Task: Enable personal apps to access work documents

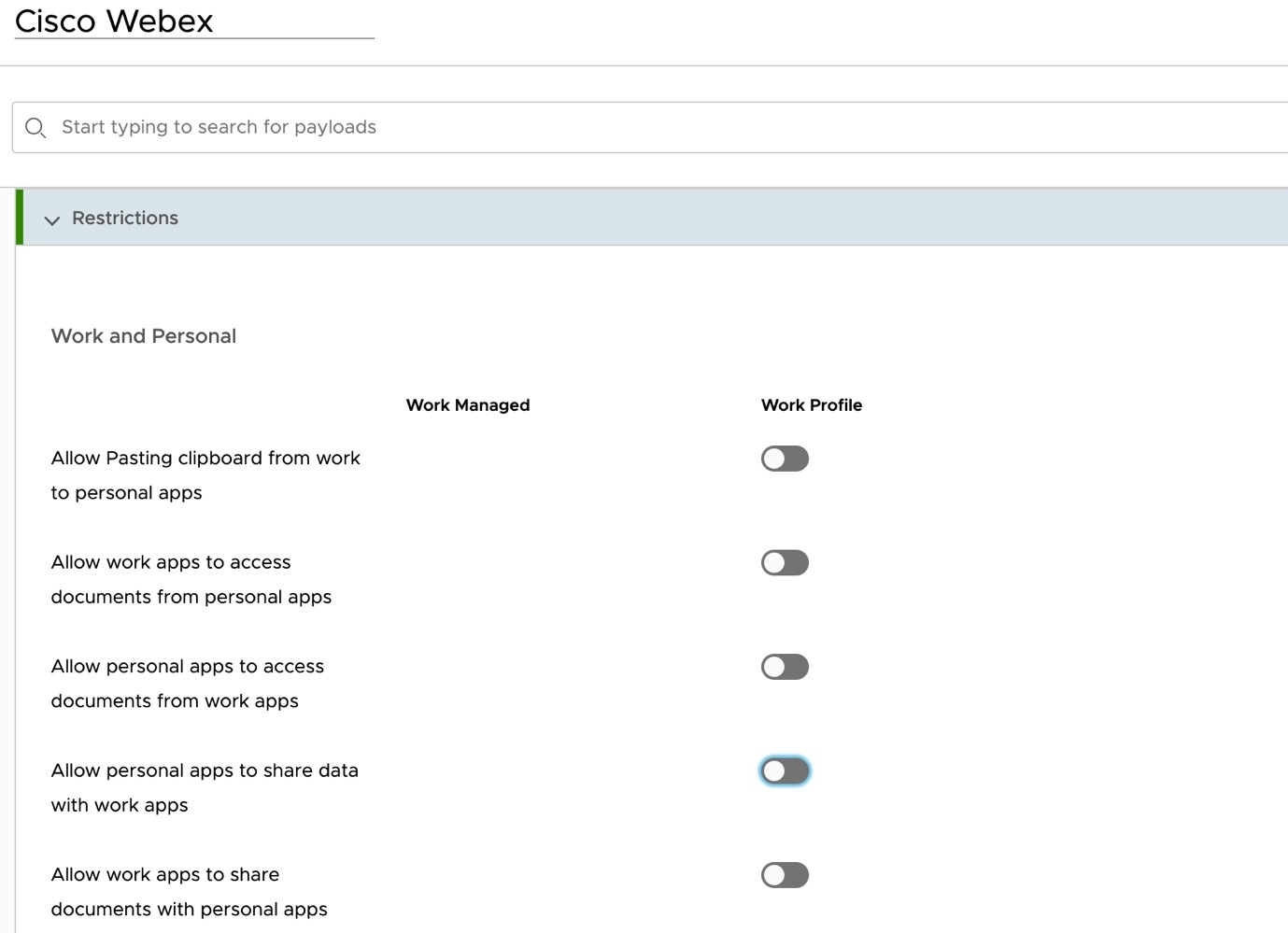Action: 785,666
